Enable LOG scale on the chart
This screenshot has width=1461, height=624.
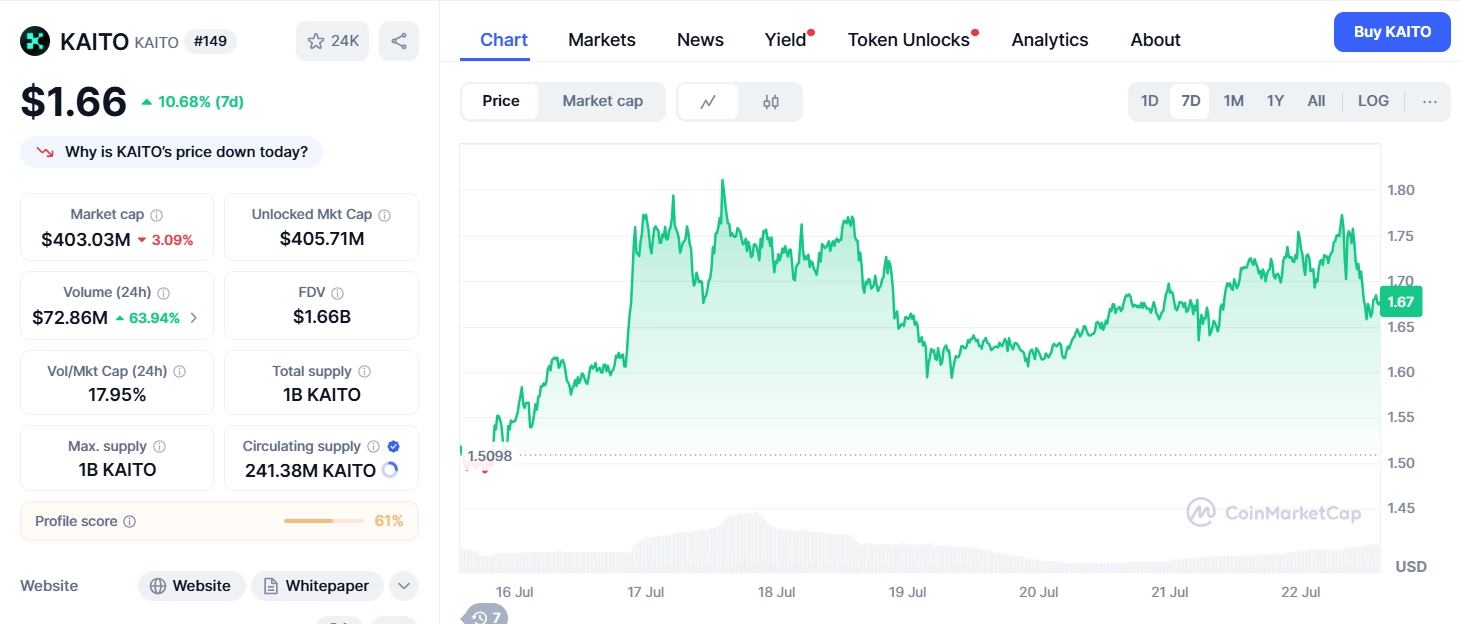pyautogui.click(x=1372, y=101)
